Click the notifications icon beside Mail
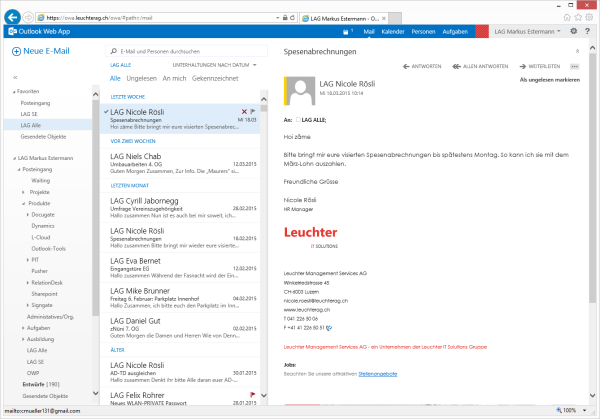Image resolution: width=600 pixels, height=419 pixels. pyautogui.click(x=346, y=32)
